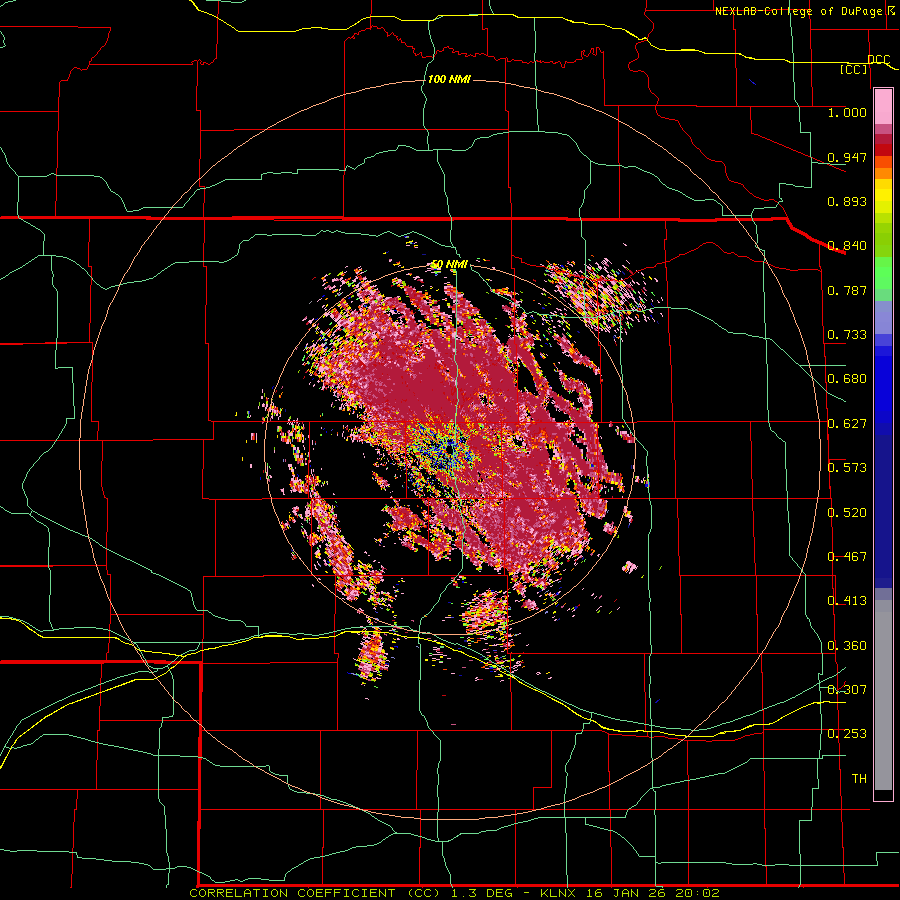900x900 pixels.
Task: Click the KLNX radar site identifier
Action: tap(557, 893)
